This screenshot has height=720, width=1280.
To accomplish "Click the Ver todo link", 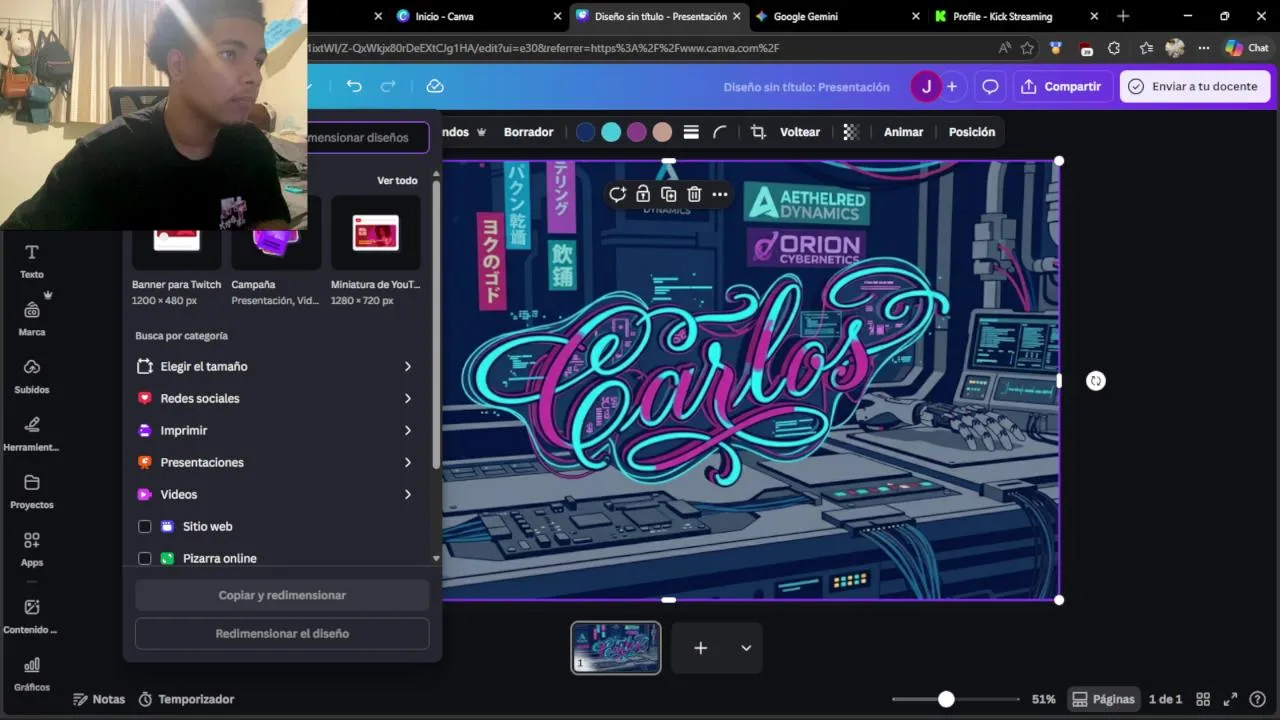I will (397, 181).
